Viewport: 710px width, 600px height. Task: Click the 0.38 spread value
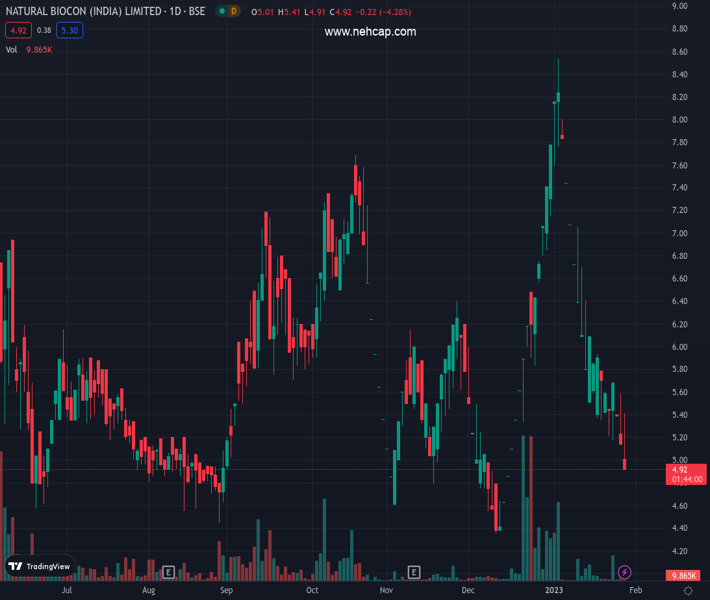pos(44,30)
